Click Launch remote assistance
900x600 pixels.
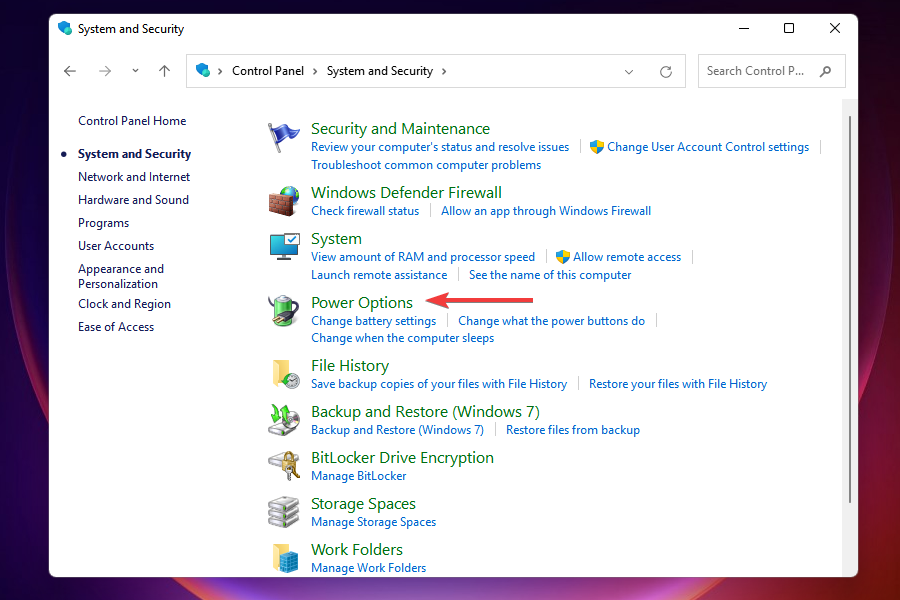pos(379,275)
